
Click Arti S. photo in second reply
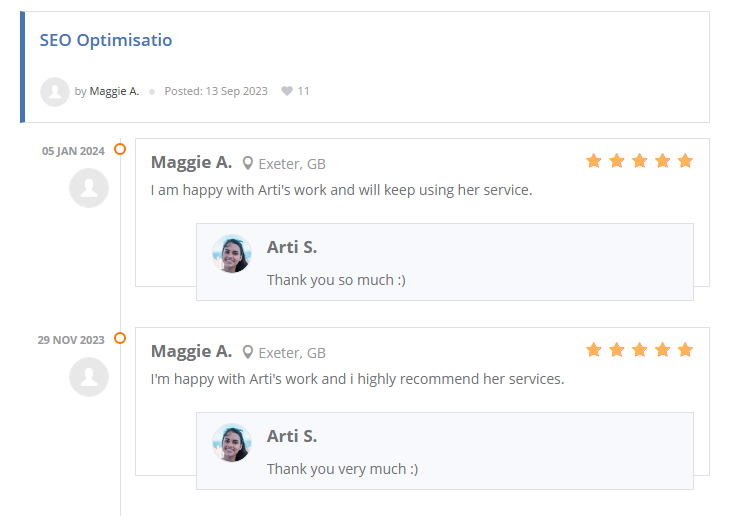(232, 443)
